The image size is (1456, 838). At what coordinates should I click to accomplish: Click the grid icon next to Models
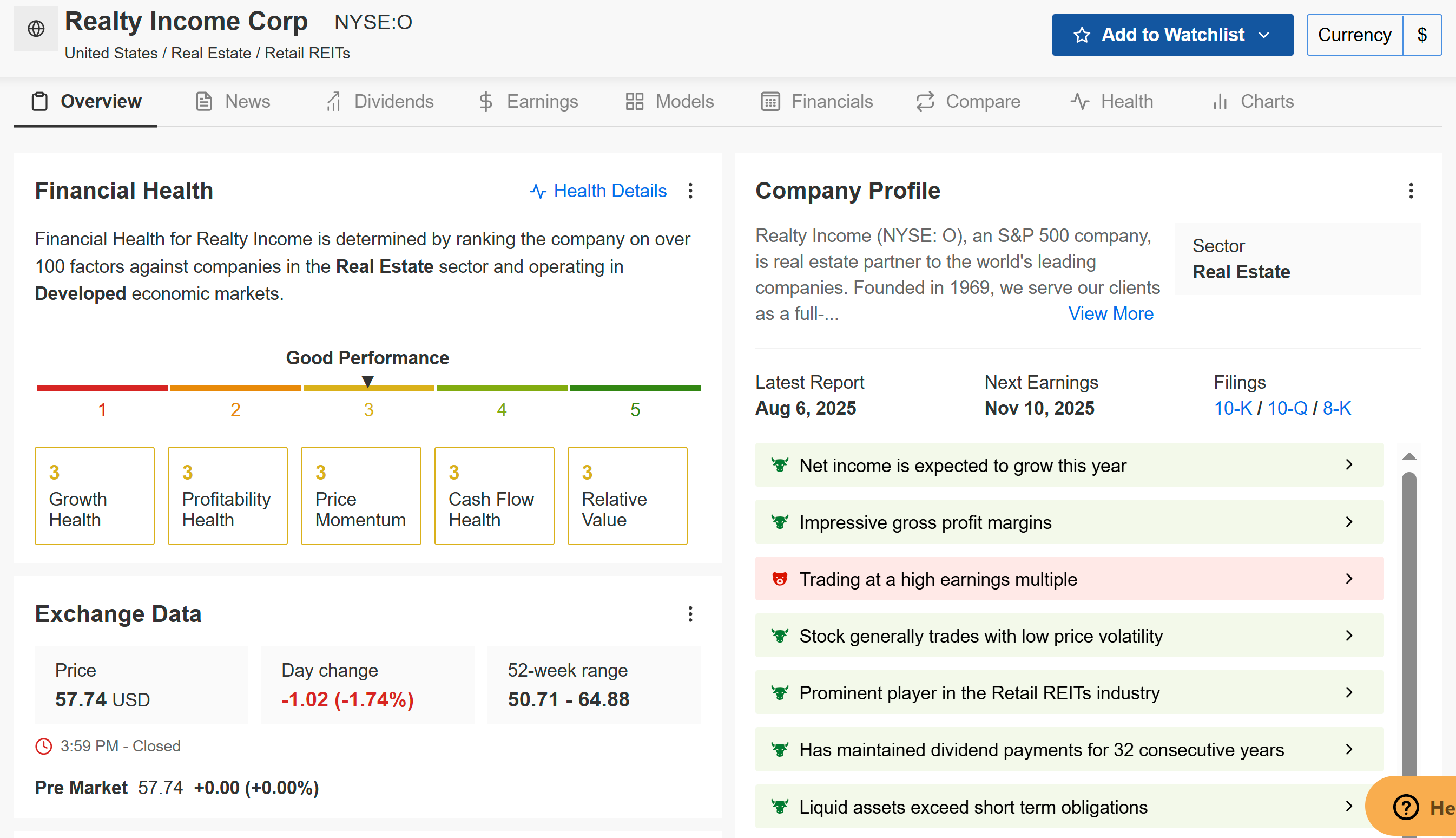635,101
